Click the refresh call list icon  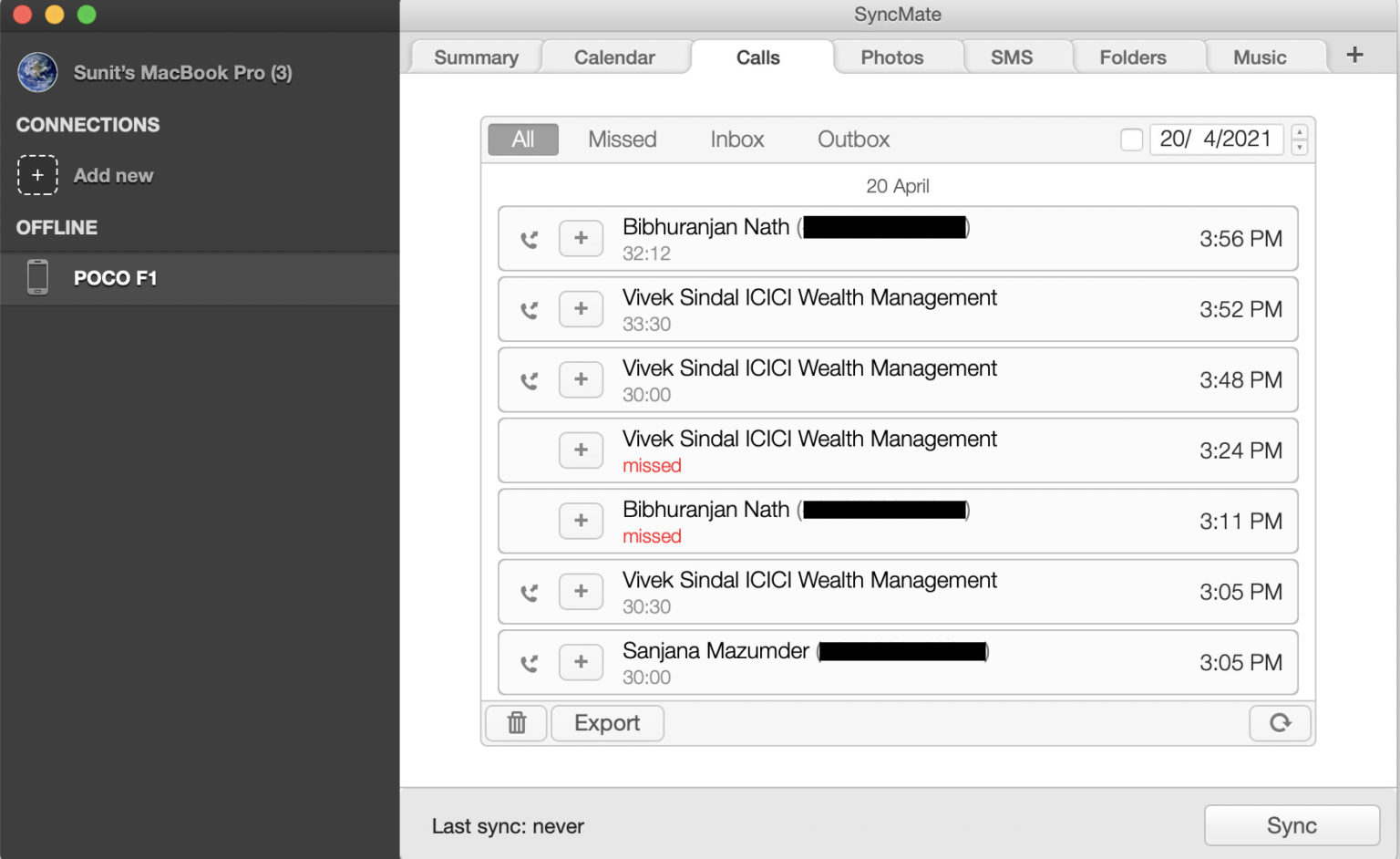pyautogui.click(x=1280, y=723)
